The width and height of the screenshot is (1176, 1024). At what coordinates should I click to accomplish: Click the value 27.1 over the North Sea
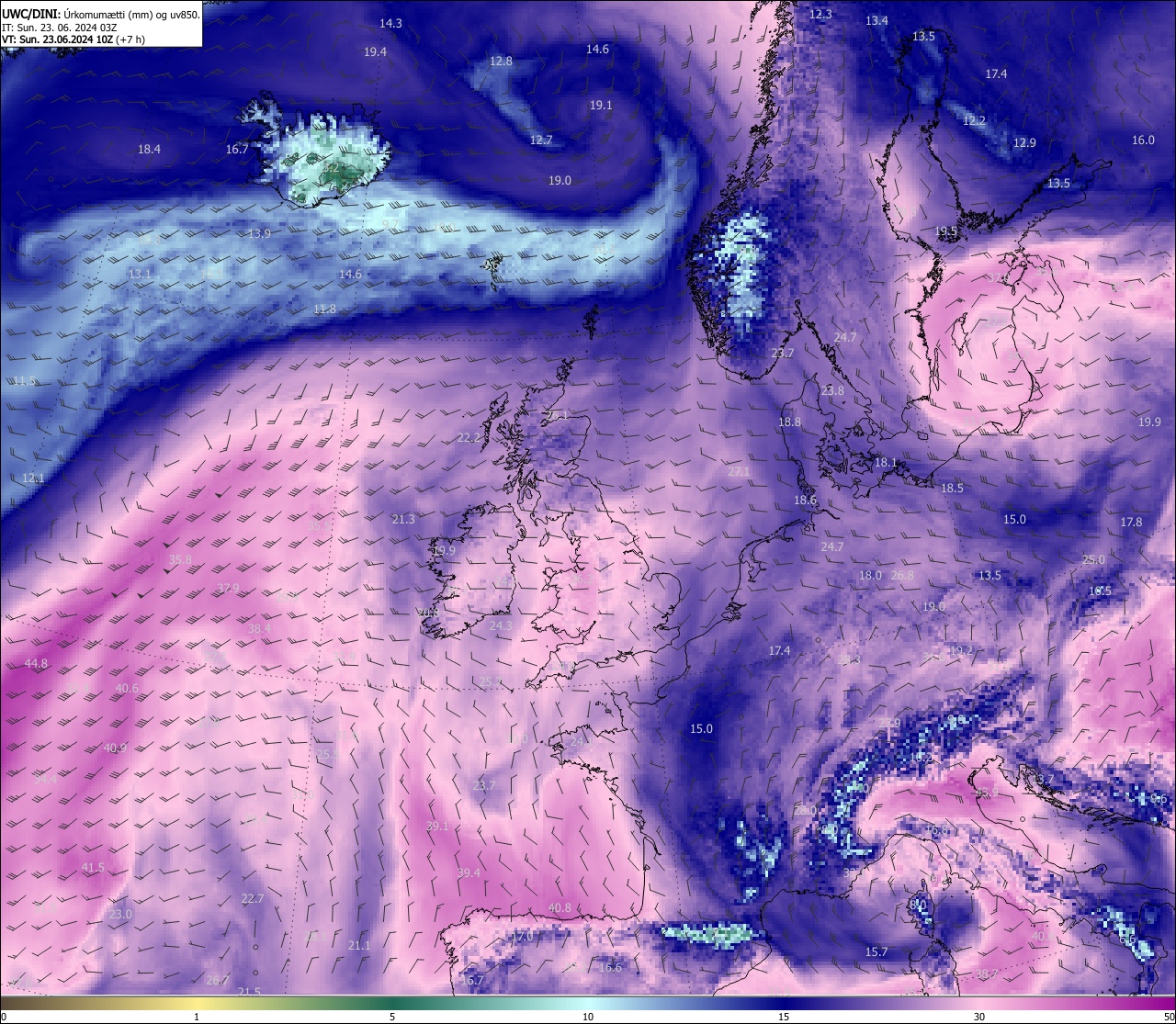(739, 472)
